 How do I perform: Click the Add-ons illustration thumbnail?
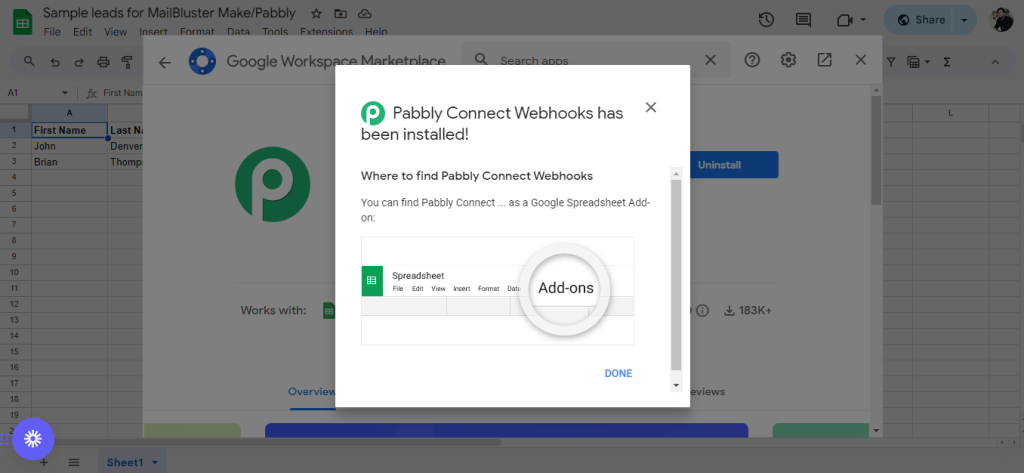[x=498, y=291]
